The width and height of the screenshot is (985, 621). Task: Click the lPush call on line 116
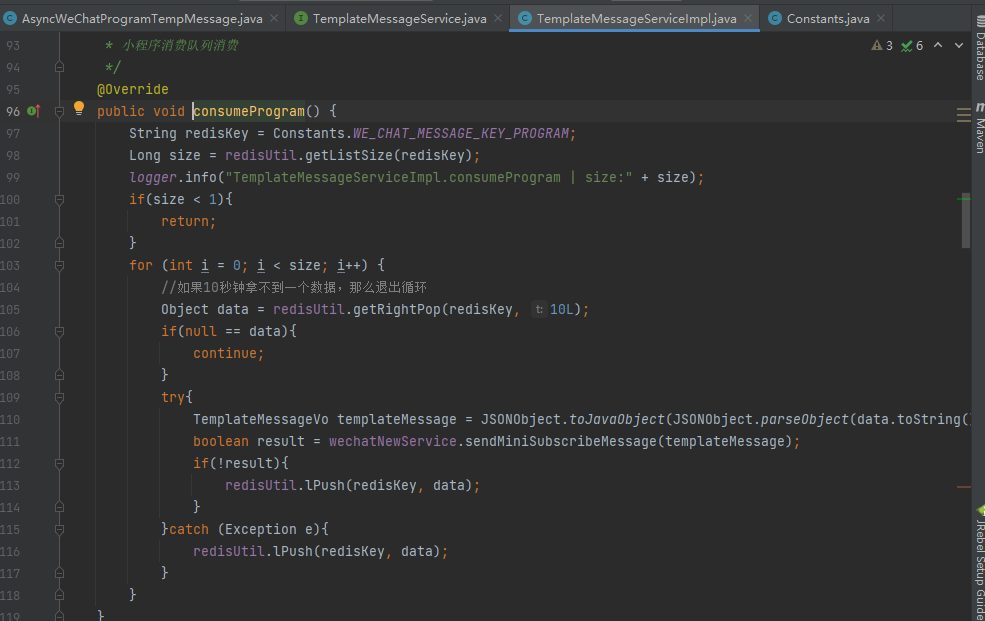coord(293,551)
